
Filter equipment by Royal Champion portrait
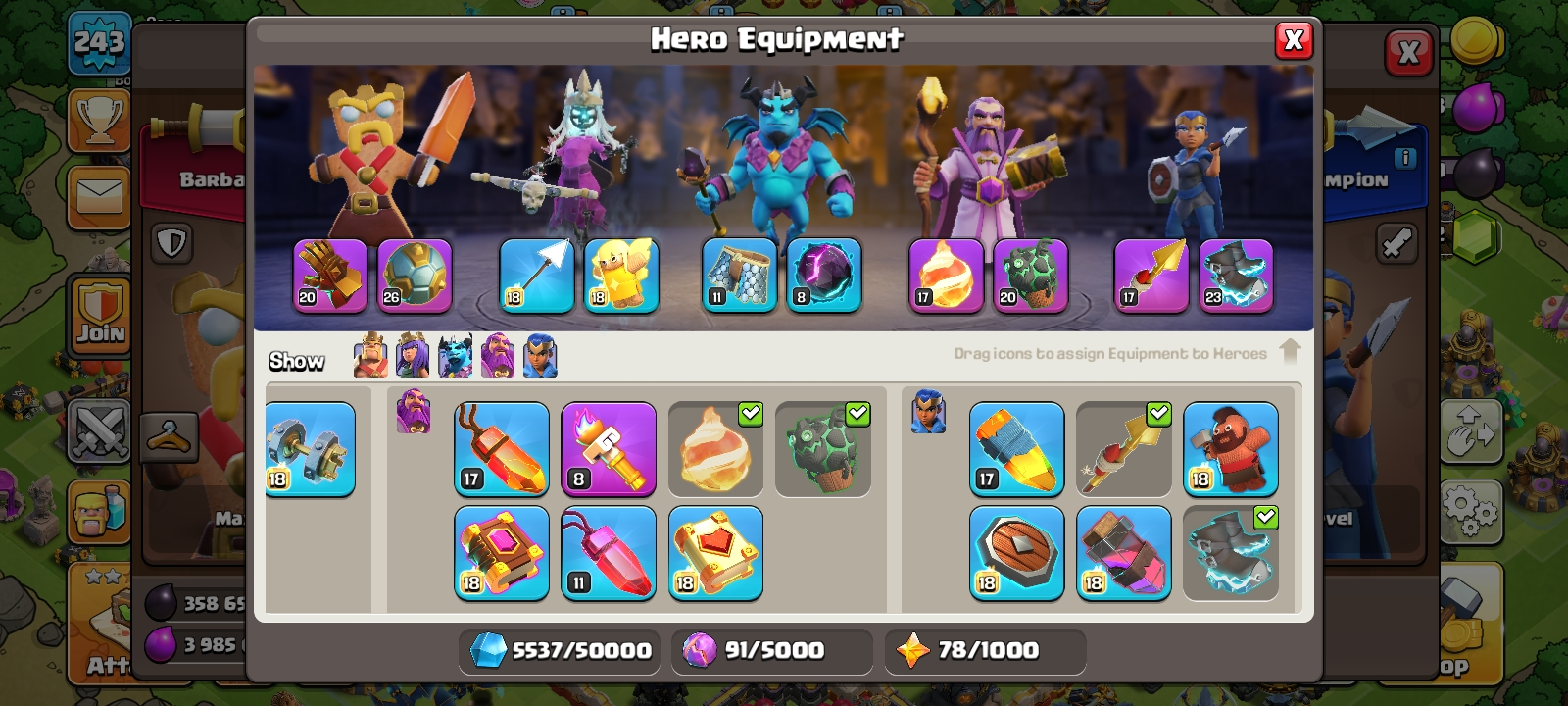click(x=541, y=356)
